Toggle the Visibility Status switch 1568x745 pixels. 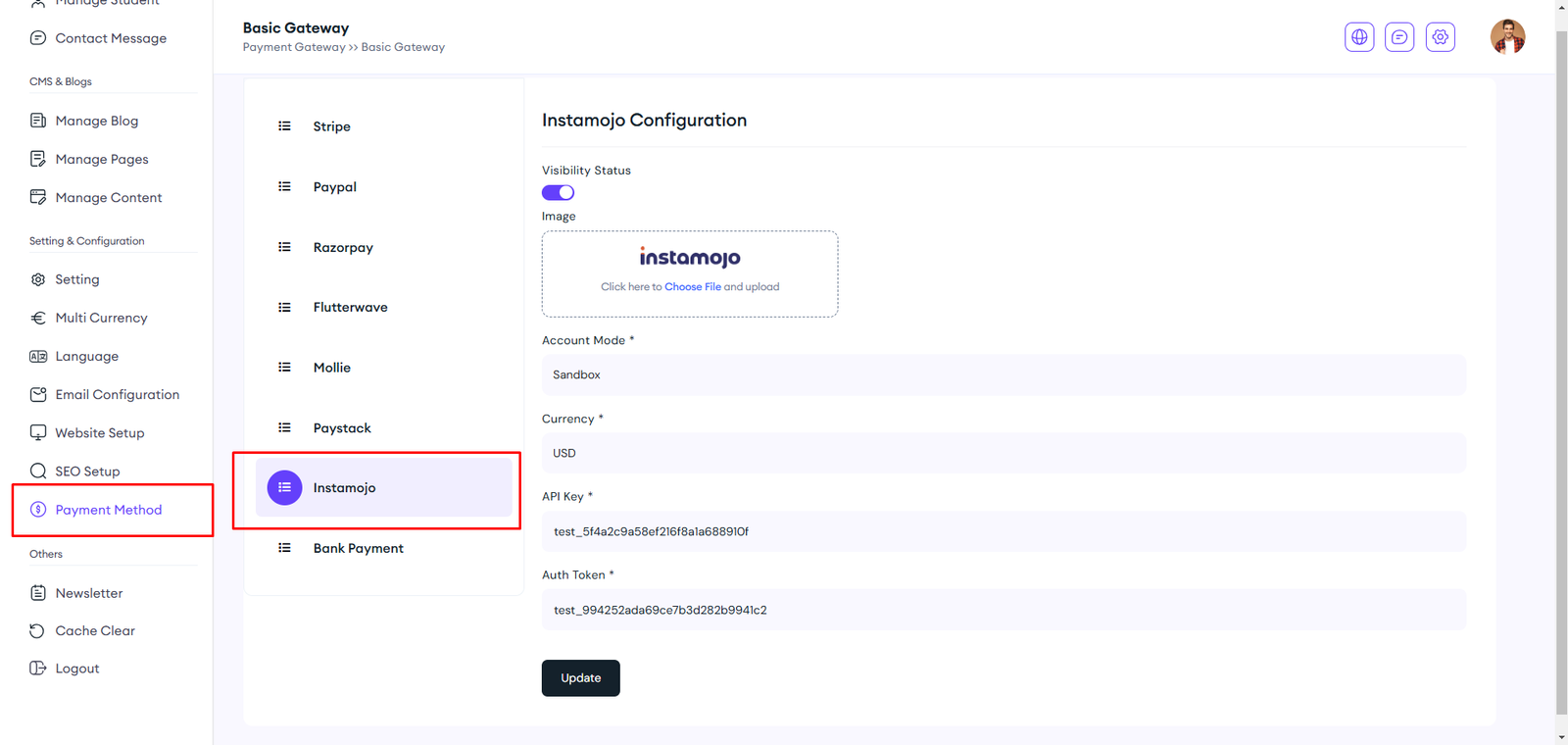[x=558, y=193]
